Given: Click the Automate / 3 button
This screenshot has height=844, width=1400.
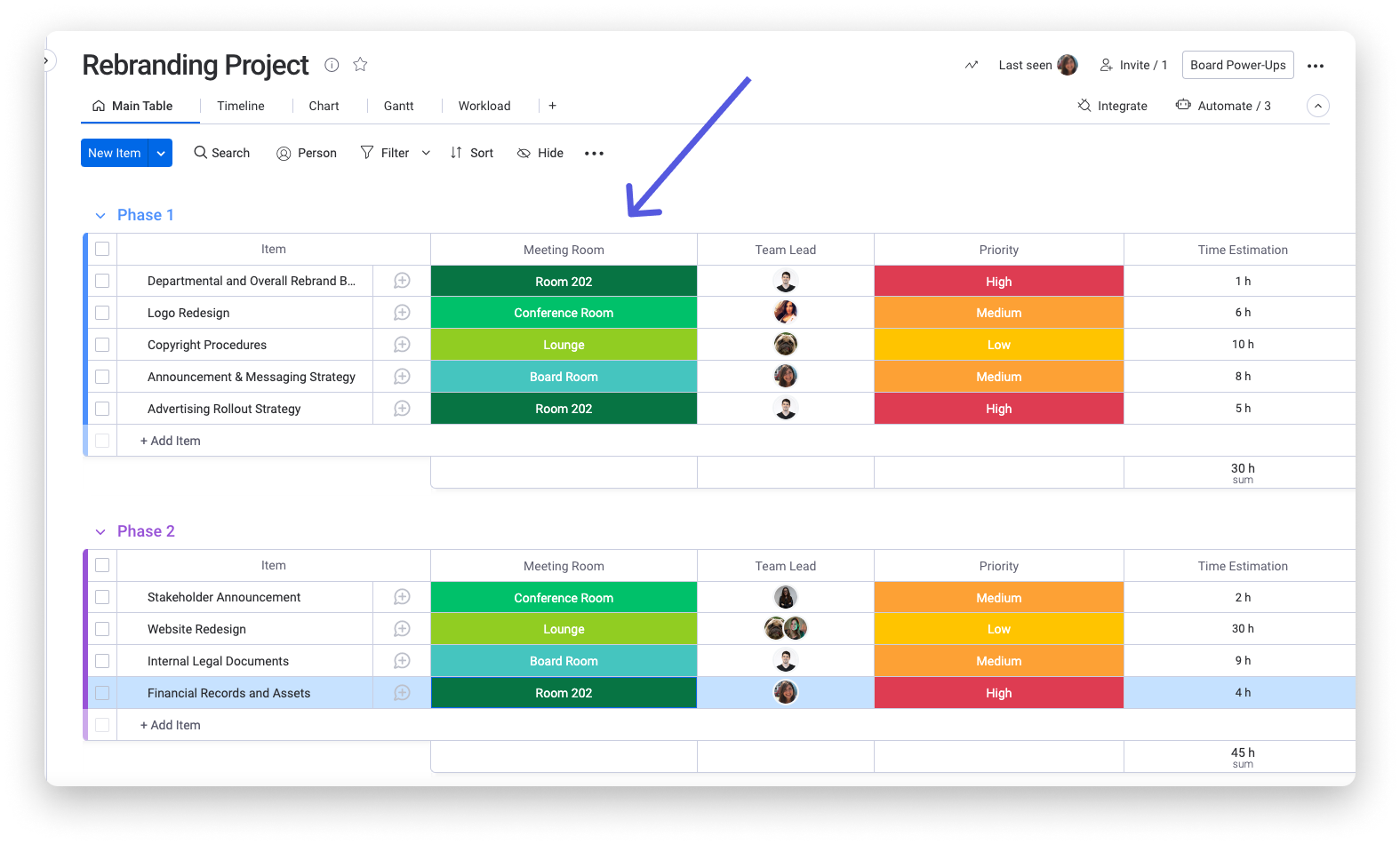Looking at the screenshot, I should [x=1223, y=106].
